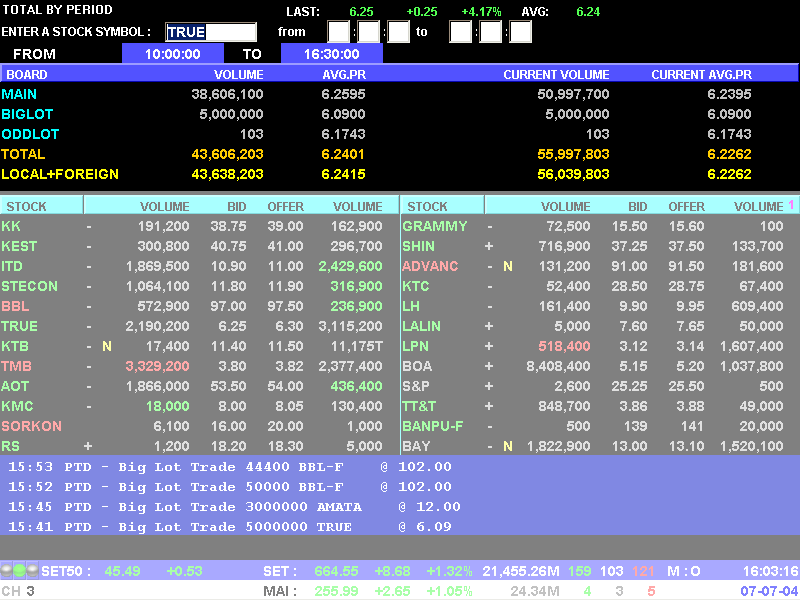Screen dimensions: 800x600
Task: Select stock BBL in the quote list
Action: pos(15,306)
